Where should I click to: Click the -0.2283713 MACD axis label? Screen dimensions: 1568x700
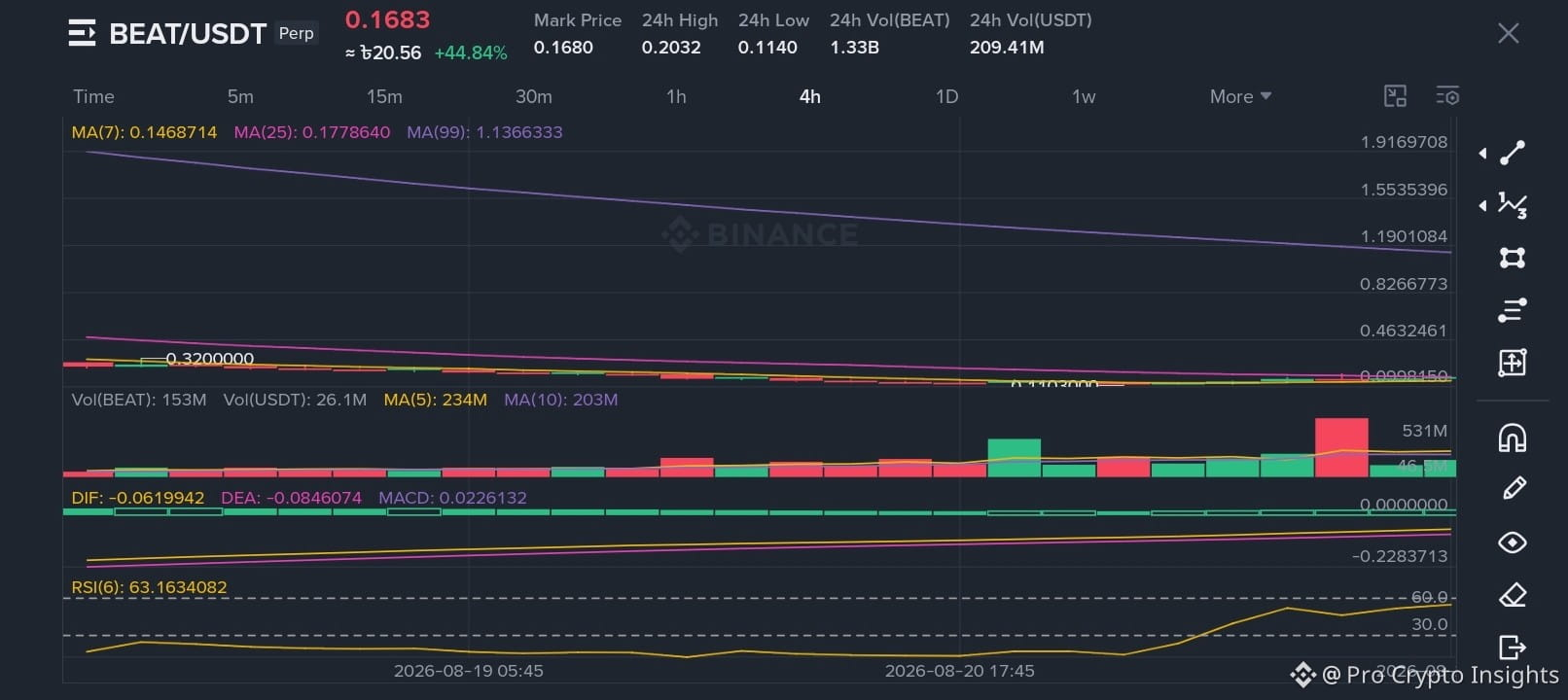[x=1399, y=556]
